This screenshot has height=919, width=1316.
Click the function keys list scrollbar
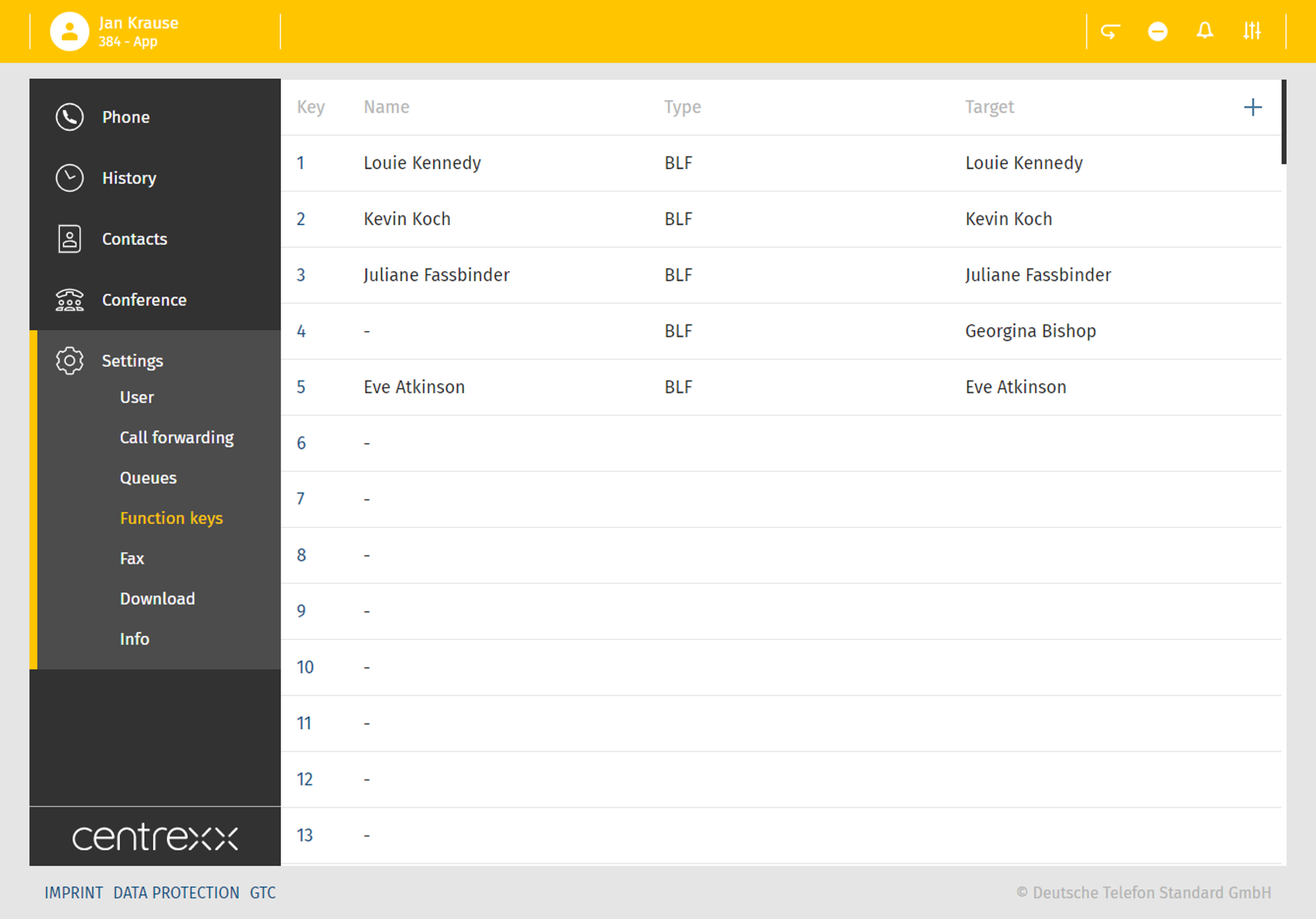[1284, 122]
